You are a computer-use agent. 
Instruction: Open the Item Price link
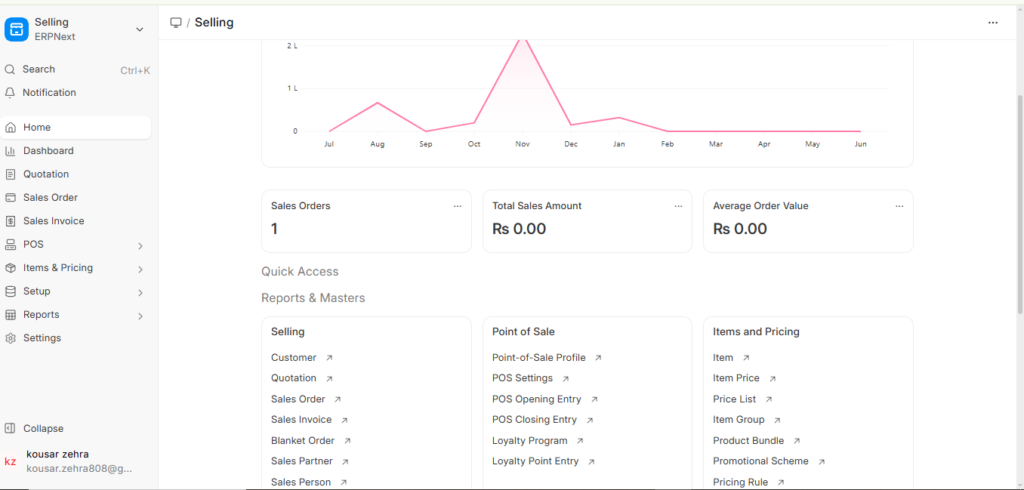(736, 379)
